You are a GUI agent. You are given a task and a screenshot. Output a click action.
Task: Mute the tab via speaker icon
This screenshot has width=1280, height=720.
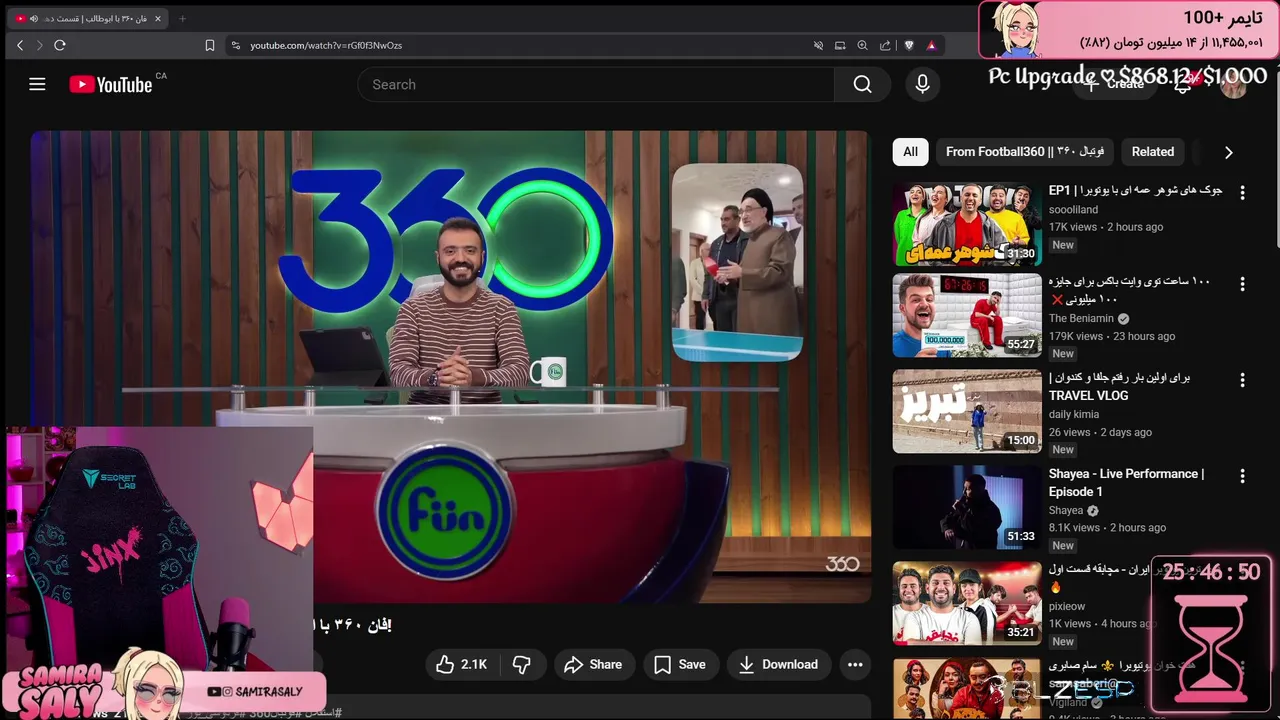click(x=34, y=18)
